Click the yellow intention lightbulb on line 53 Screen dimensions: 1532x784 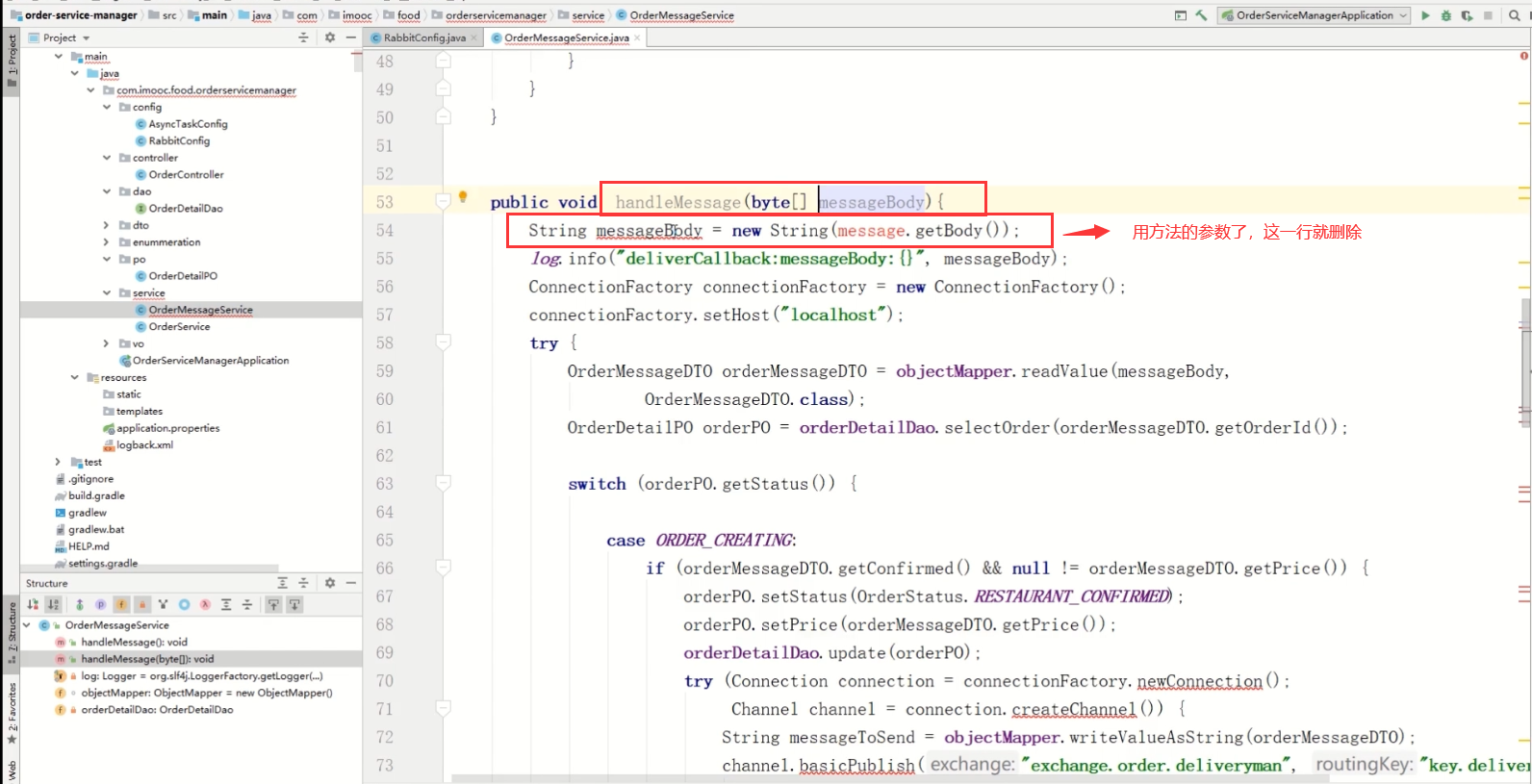click(463, 197)
